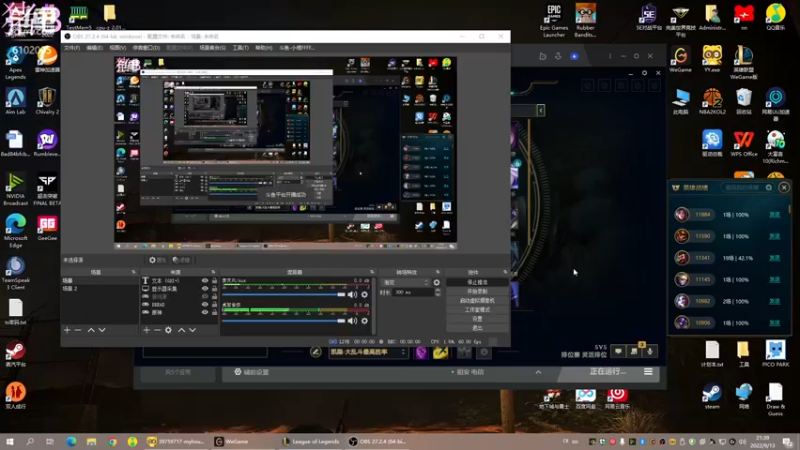Remove the selected scene with the minus button

pos(78,330)
